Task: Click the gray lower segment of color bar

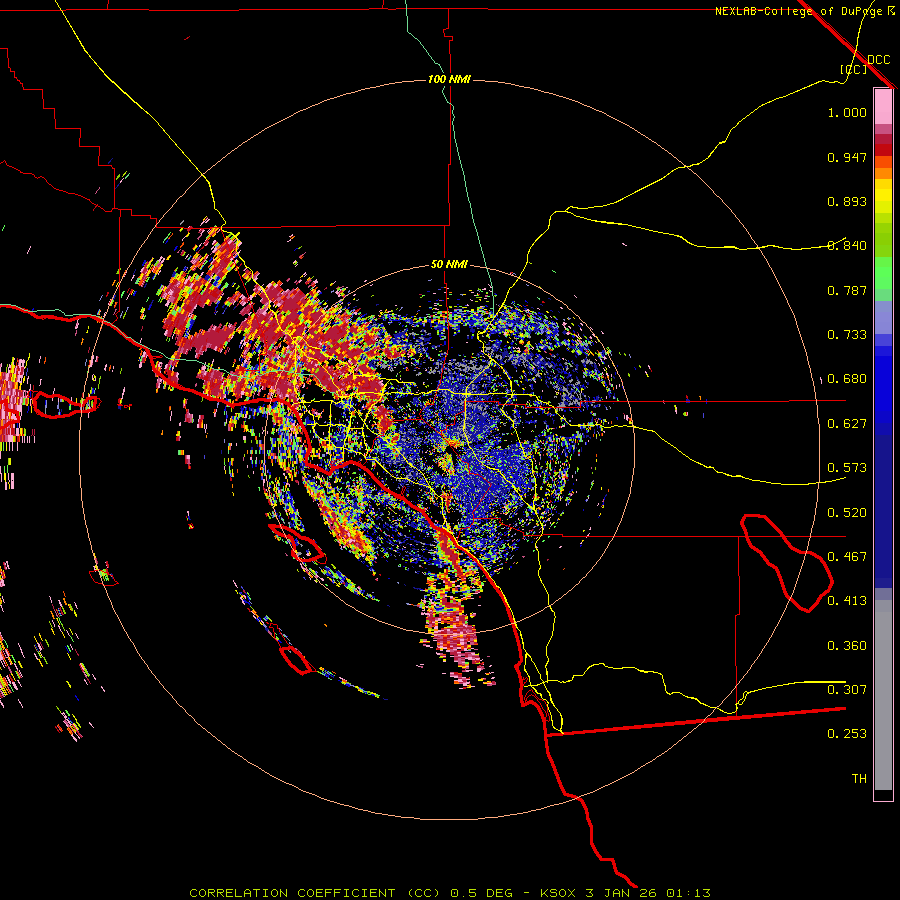Action: coord(883,695)
